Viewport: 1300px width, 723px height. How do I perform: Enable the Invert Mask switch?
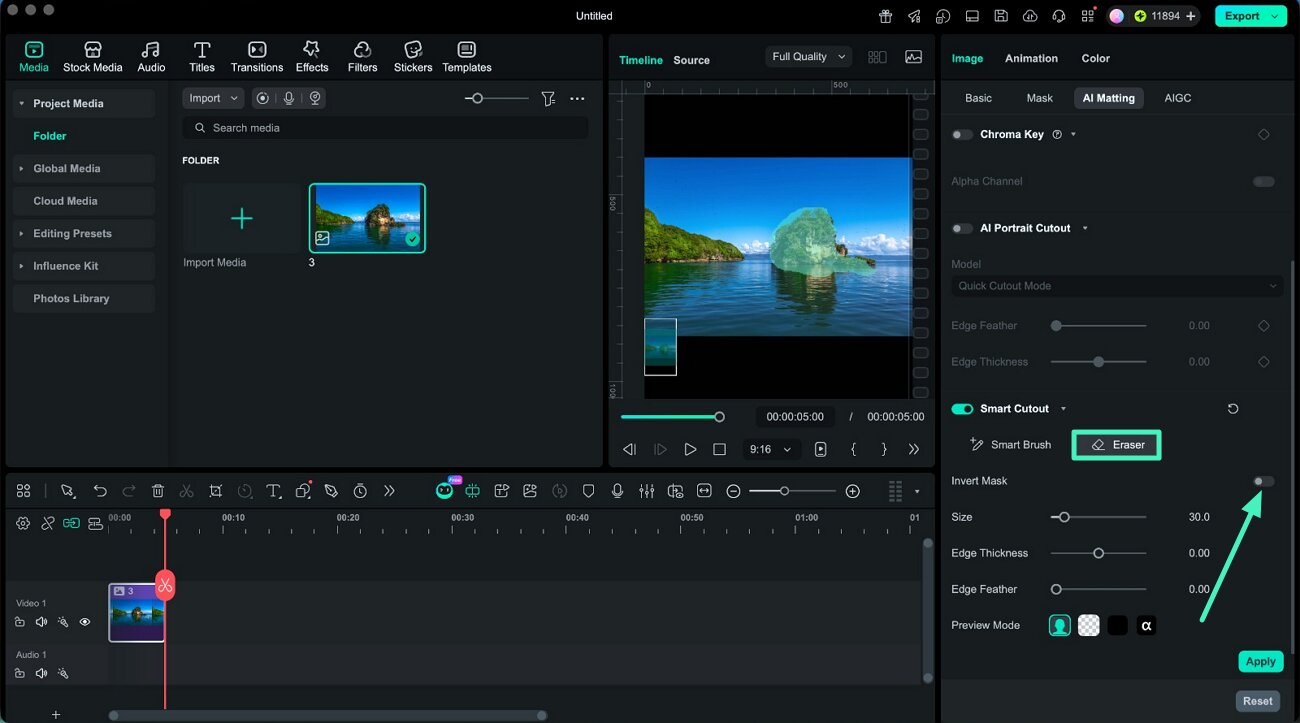click(1264, 481)
